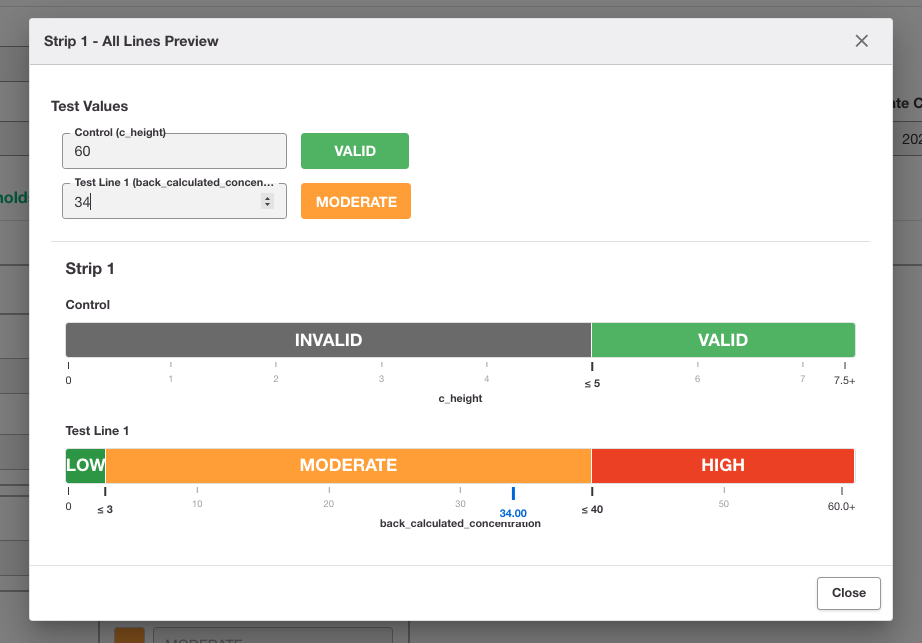922x643 pixels.
Task: Click the dialog title 'Strip 1 - All Lines Preview'
Action: coord(131,41)
